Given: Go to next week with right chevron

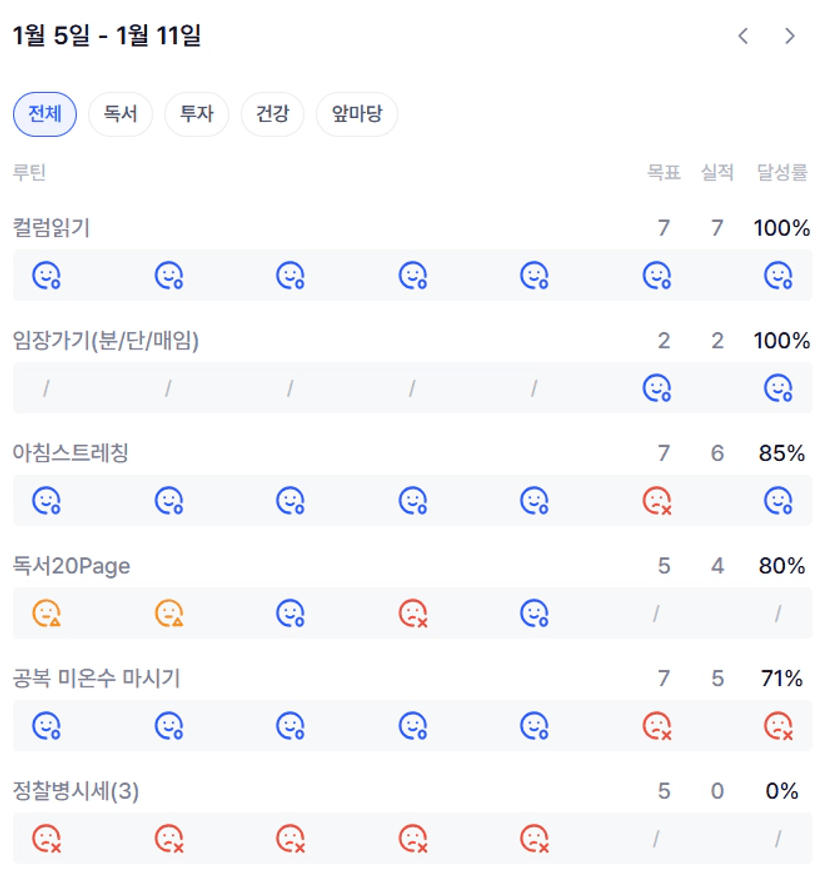Looking at the screenshot, I should [790, 36].
